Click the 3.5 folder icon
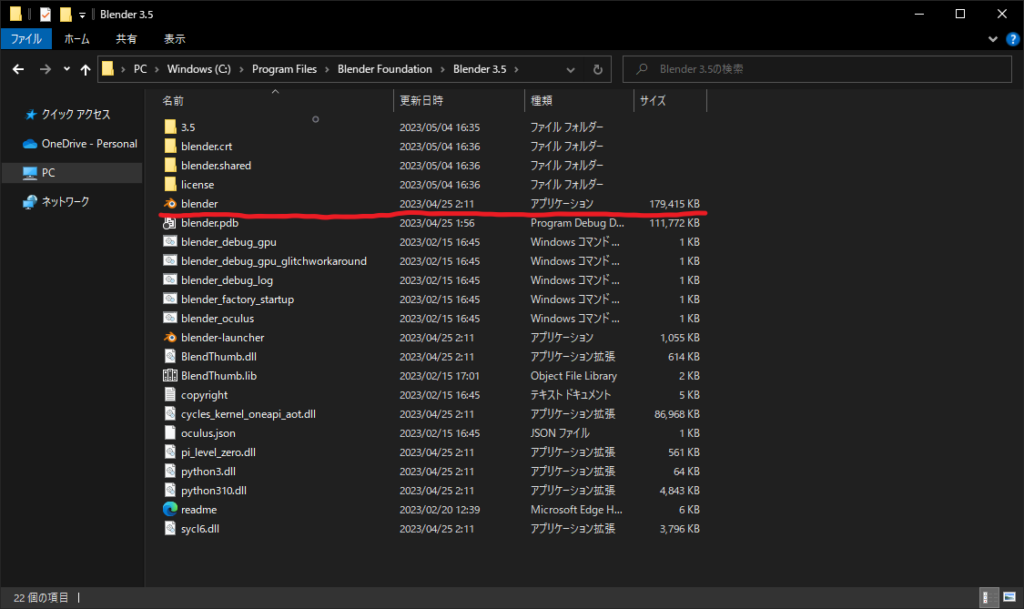This screenshot has height=609, width=1024. (x=170, y=127)
